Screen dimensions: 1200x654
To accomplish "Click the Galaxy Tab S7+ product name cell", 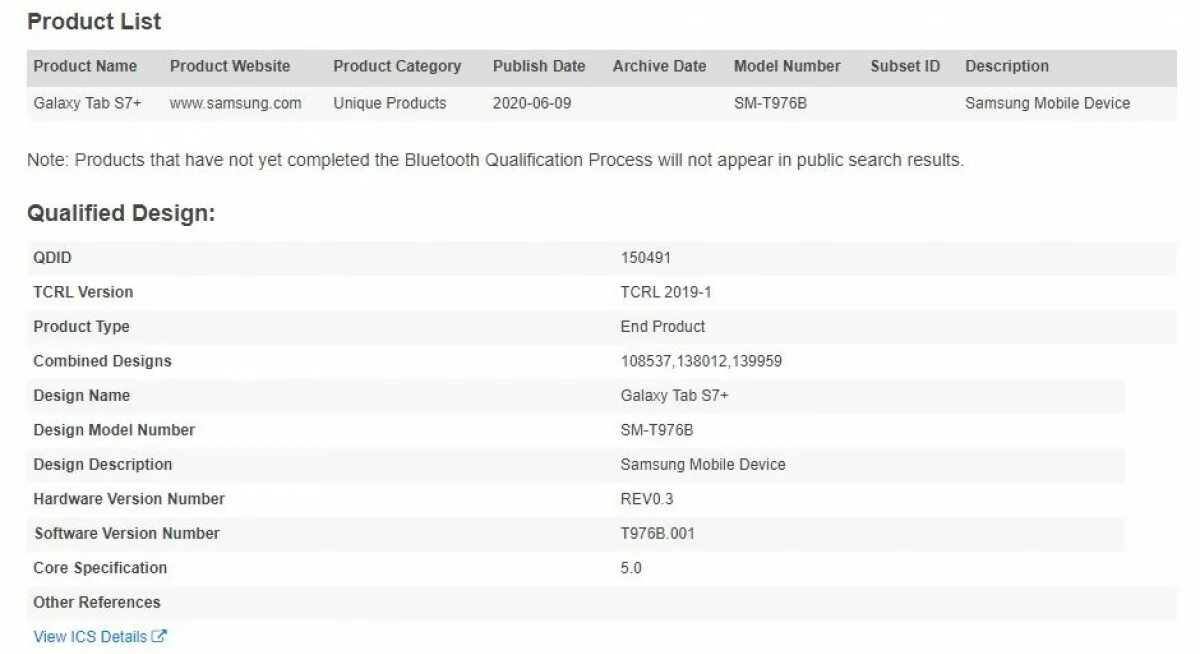I will pos(87,103).
